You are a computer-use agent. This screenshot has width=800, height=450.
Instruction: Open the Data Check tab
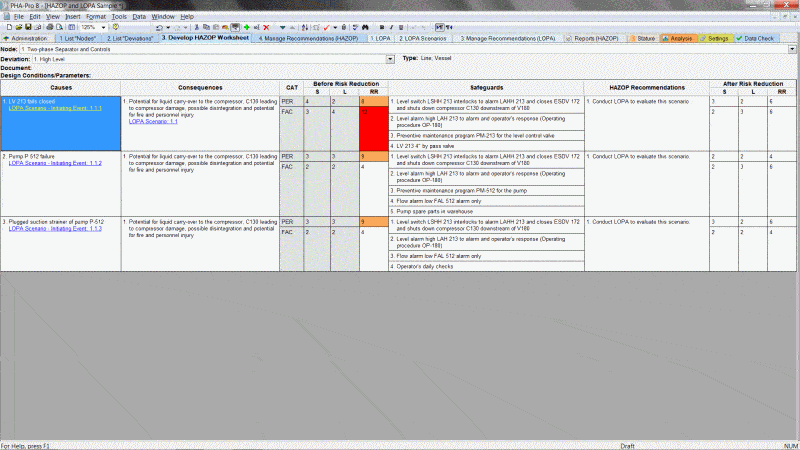(757, 38)
